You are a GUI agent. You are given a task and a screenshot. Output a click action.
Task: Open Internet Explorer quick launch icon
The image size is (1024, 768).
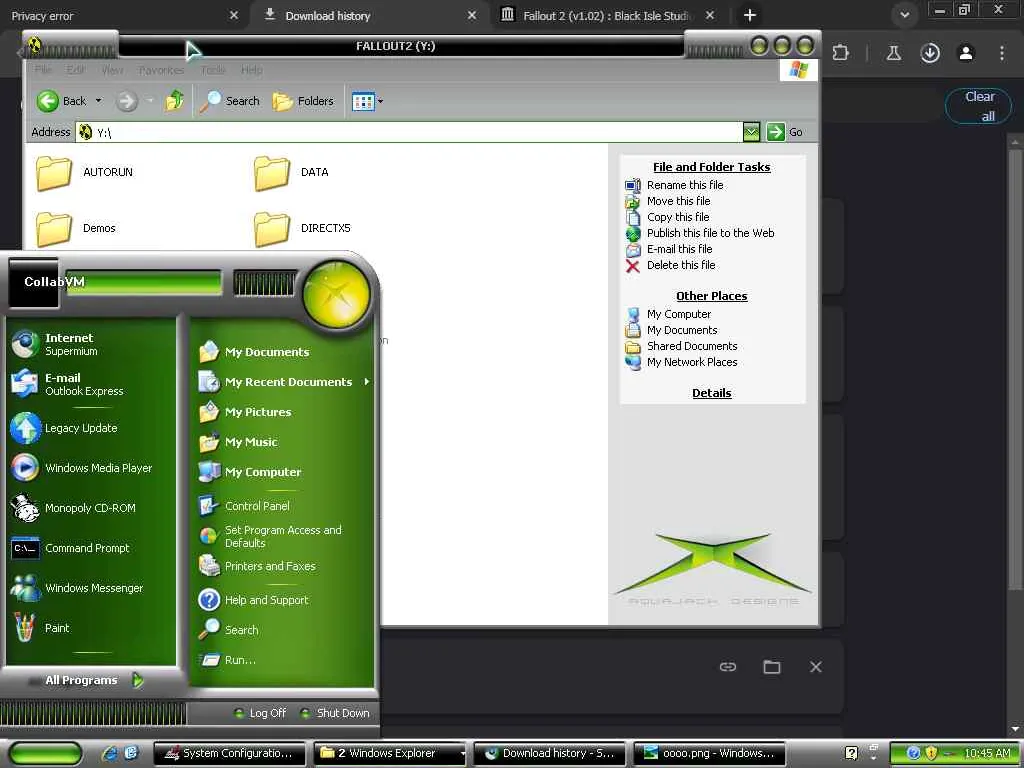110,753
